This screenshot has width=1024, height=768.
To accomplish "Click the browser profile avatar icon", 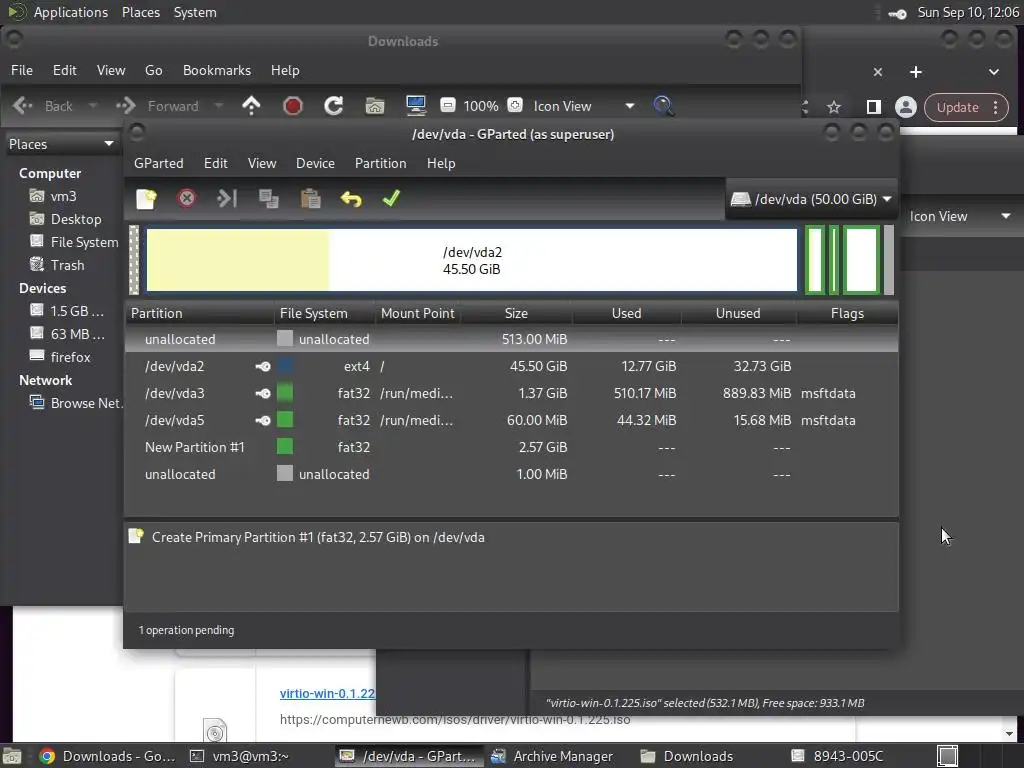I will [x=906, y=107].
